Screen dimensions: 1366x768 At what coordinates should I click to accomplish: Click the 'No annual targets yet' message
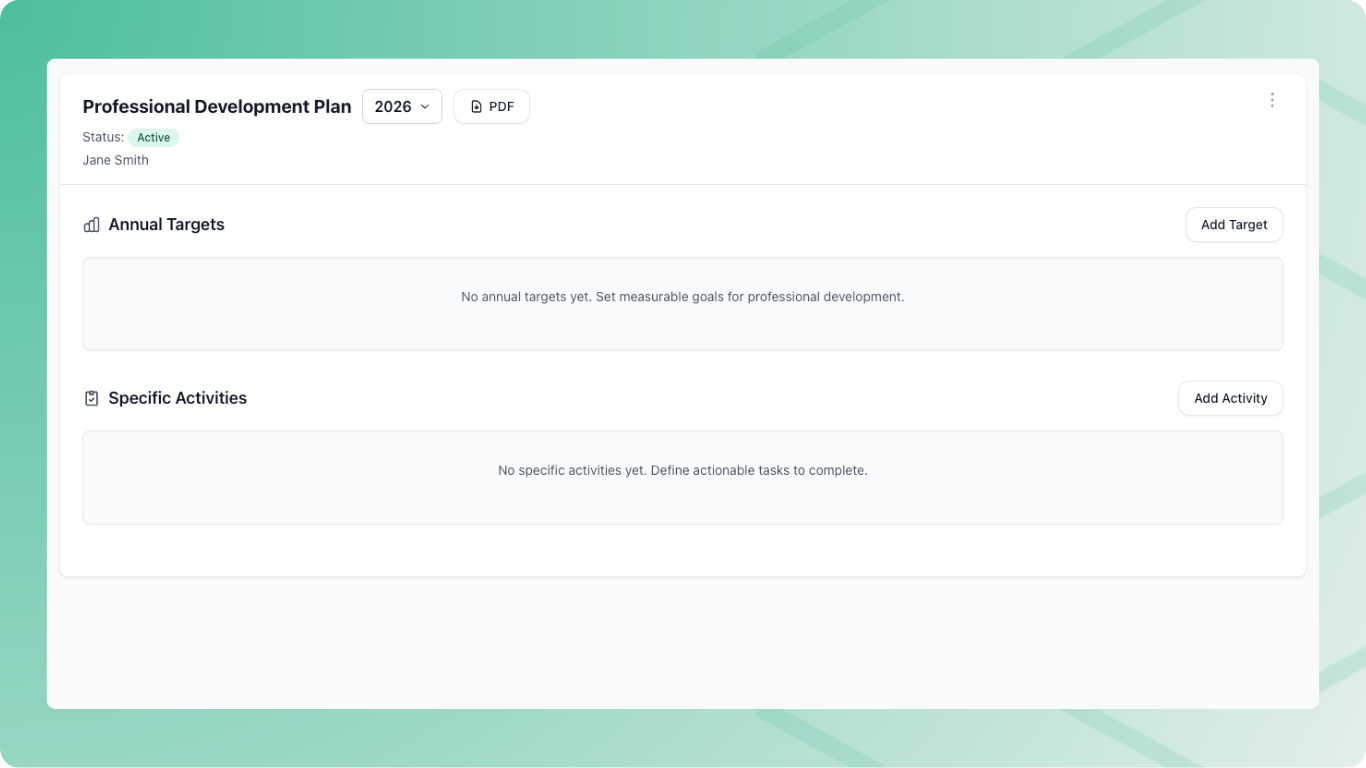click(526, 297)
